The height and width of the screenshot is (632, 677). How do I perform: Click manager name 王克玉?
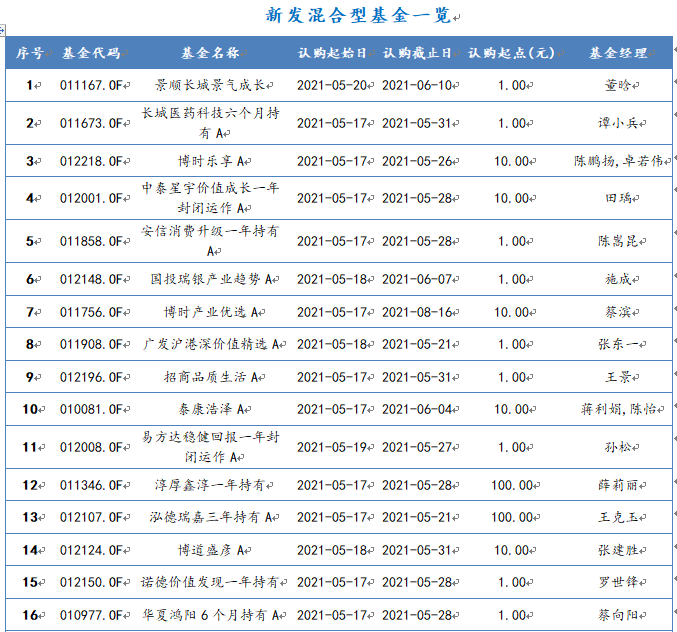(618, 518)
